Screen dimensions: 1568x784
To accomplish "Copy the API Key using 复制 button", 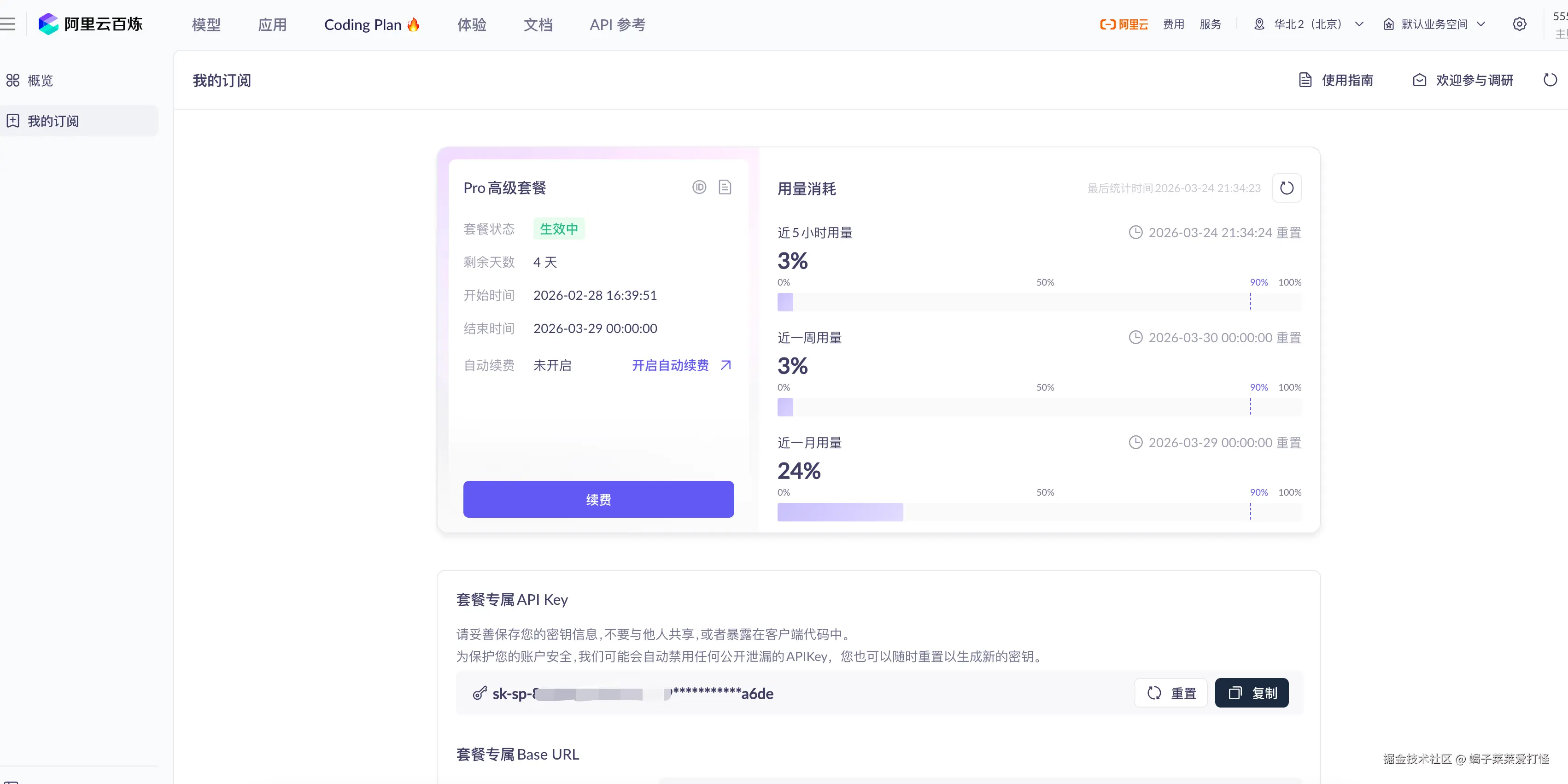I will tap(1252, 693).
